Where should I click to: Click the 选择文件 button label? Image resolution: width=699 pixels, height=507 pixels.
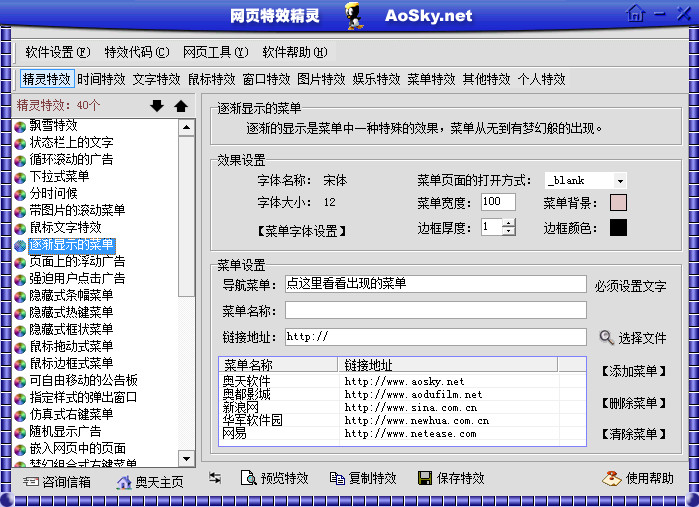(x=642, y=338)
